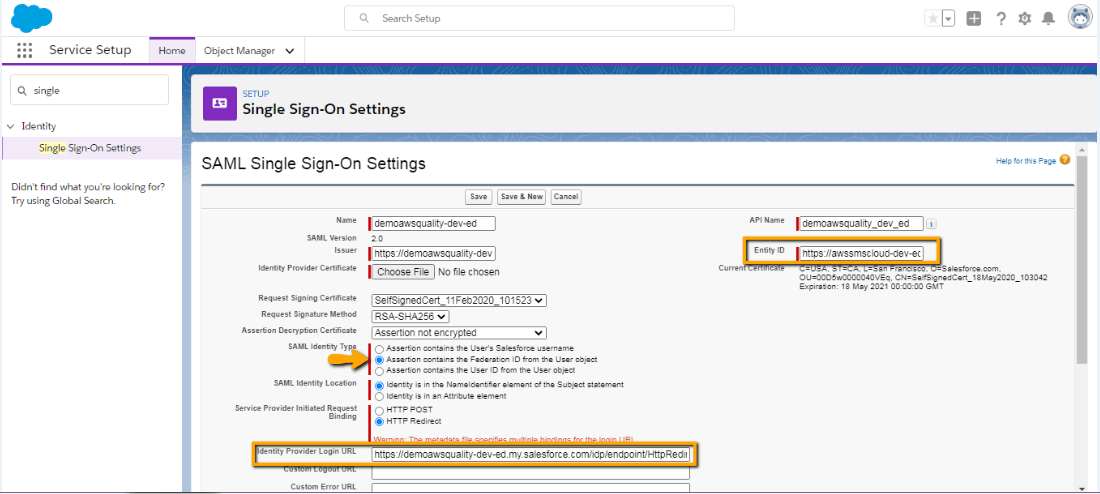The height and width of the screenshot is (494, 1100).
Task: Select Identity is in the NameIdentifier element
Action: pyautogui.click(x=380, y=385)
